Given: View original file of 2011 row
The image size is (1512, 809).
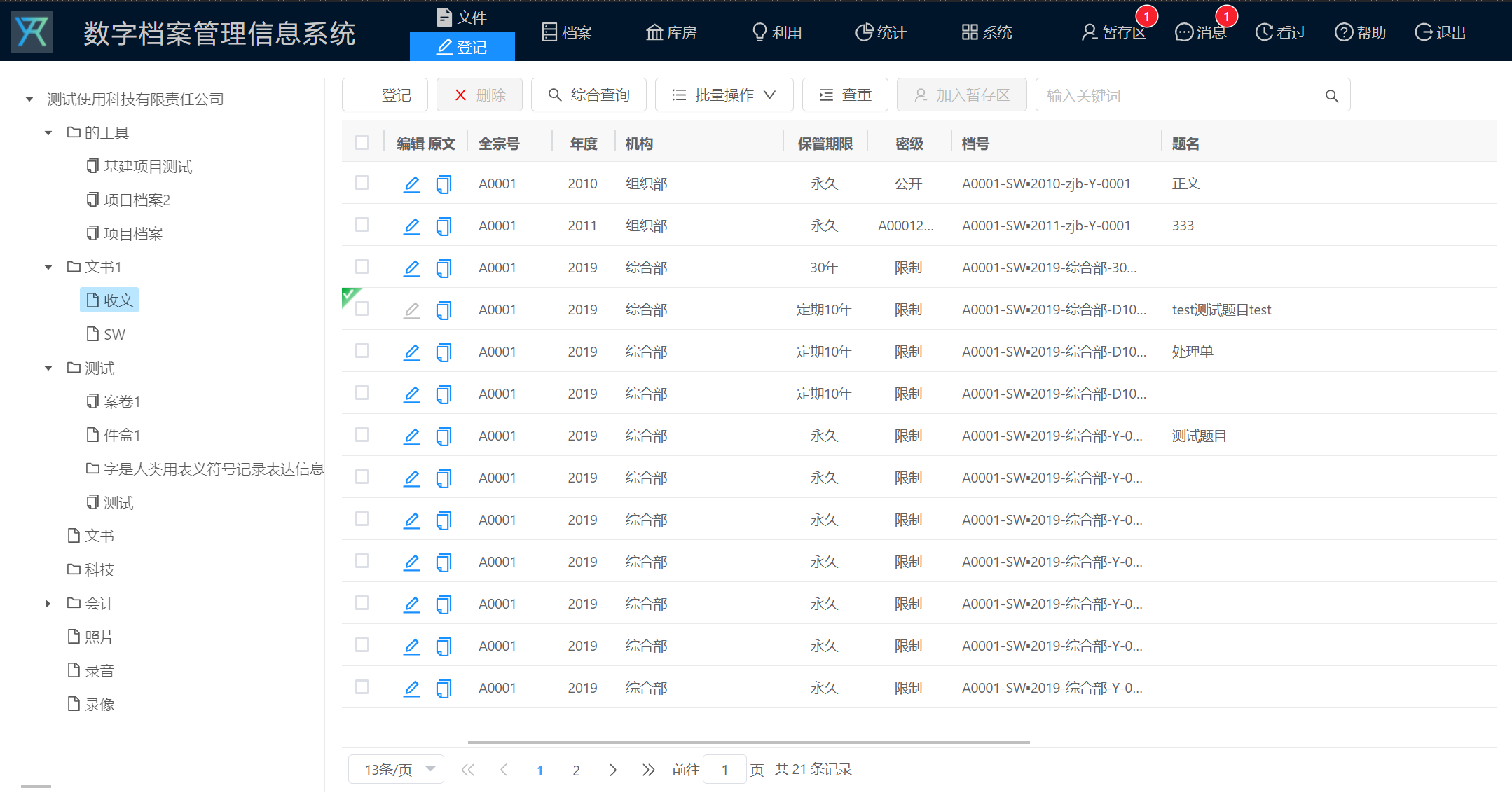Looking at the screenshot, I should [x=444, y=226].
